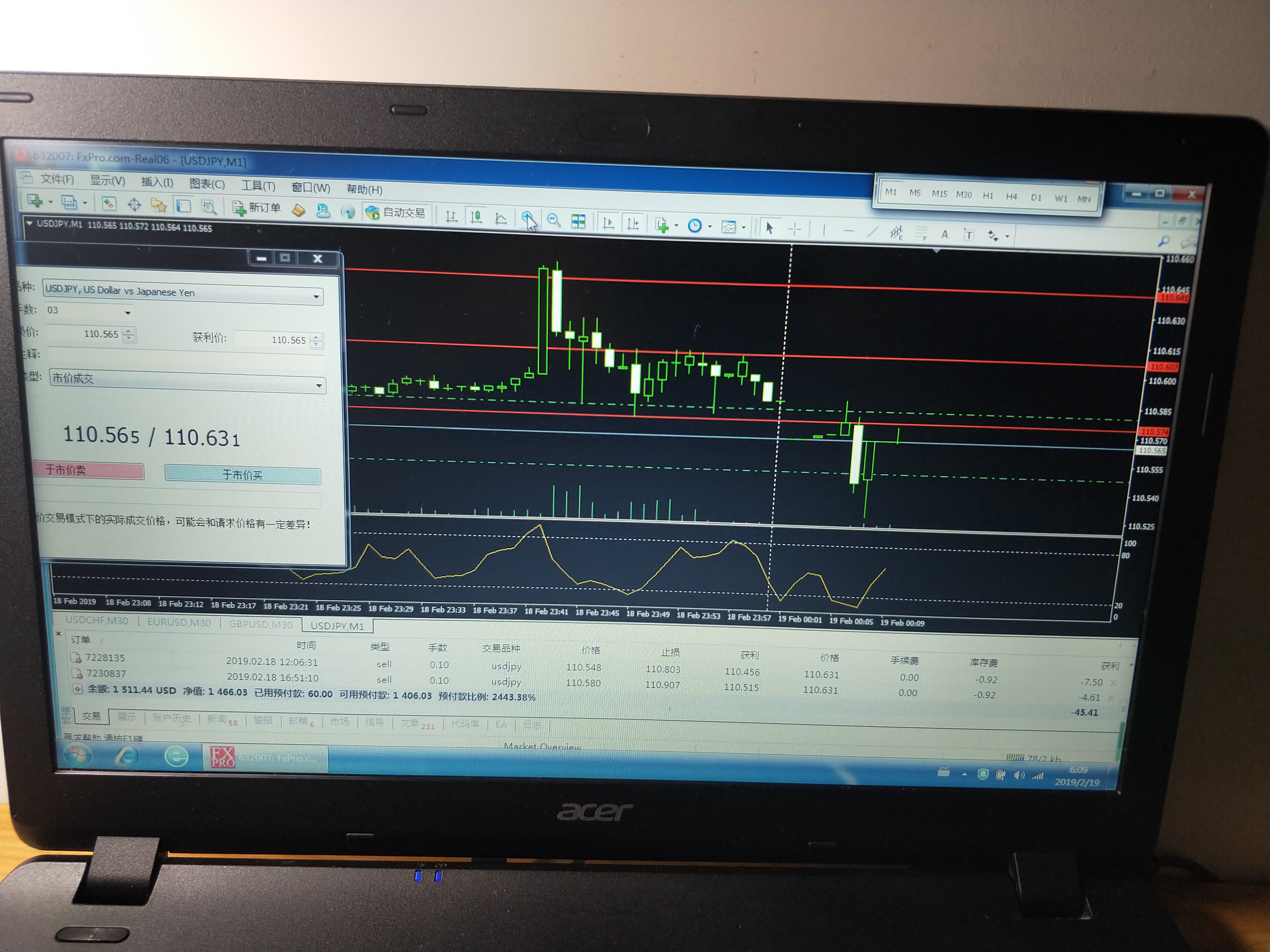The height and width of the screenshot is (952, 1270).
Task: Select the Text 'A' drawing tool
Action: point(945,234)
